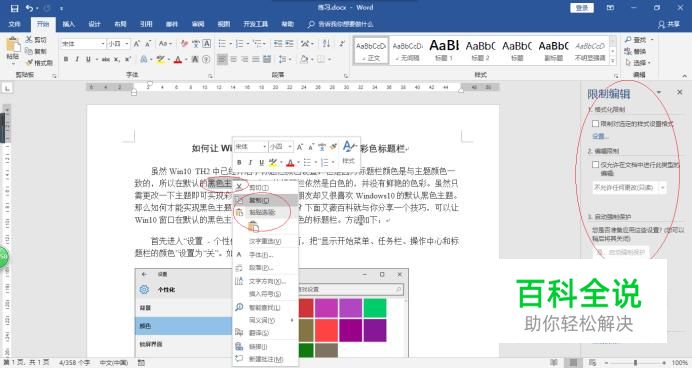Open the Restrict Editing pane options arrow
This screenshot has height=368, width=692.
(659, 92)
